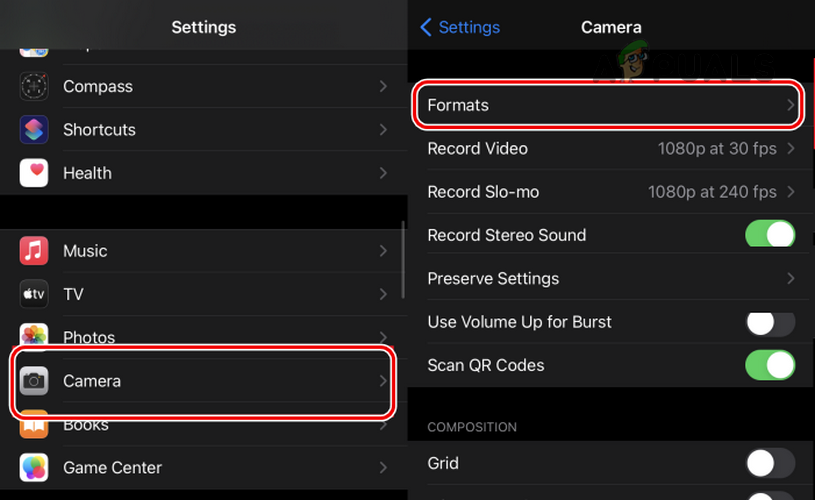
Task: Tap the Music app icon
Action: [34, 251]
